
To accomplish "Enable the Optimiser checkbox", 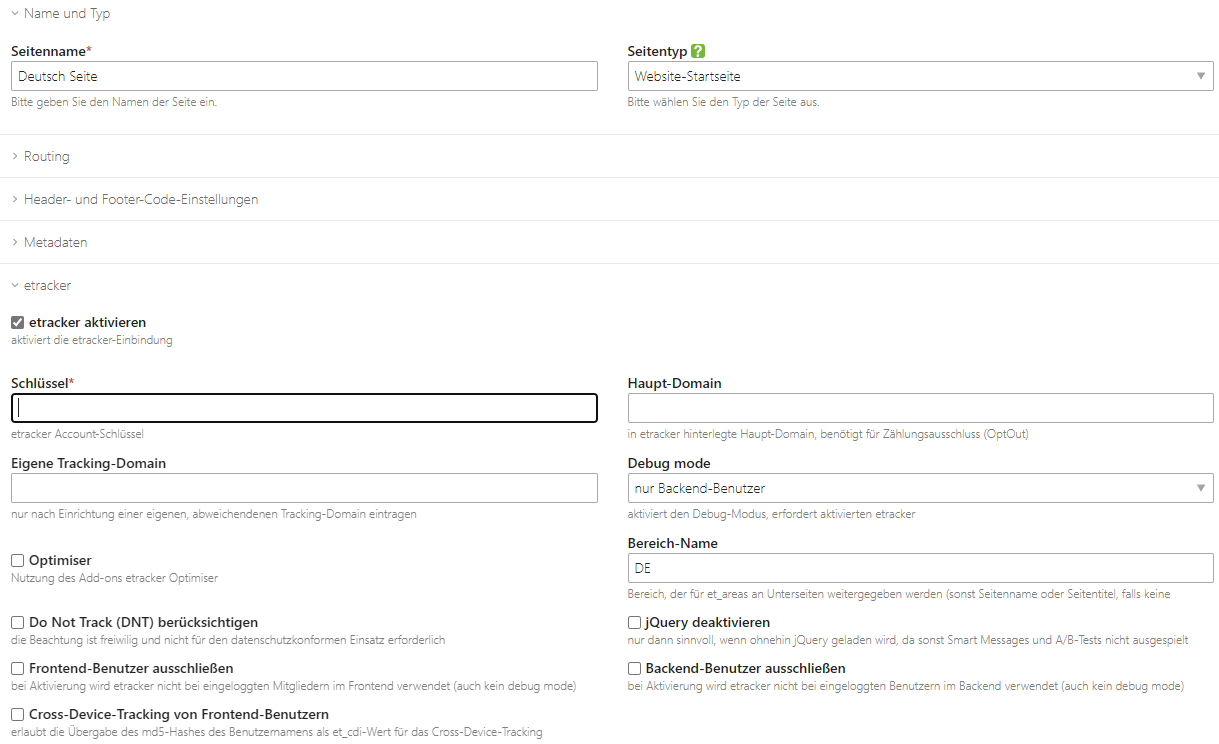I will coord(18,561).
